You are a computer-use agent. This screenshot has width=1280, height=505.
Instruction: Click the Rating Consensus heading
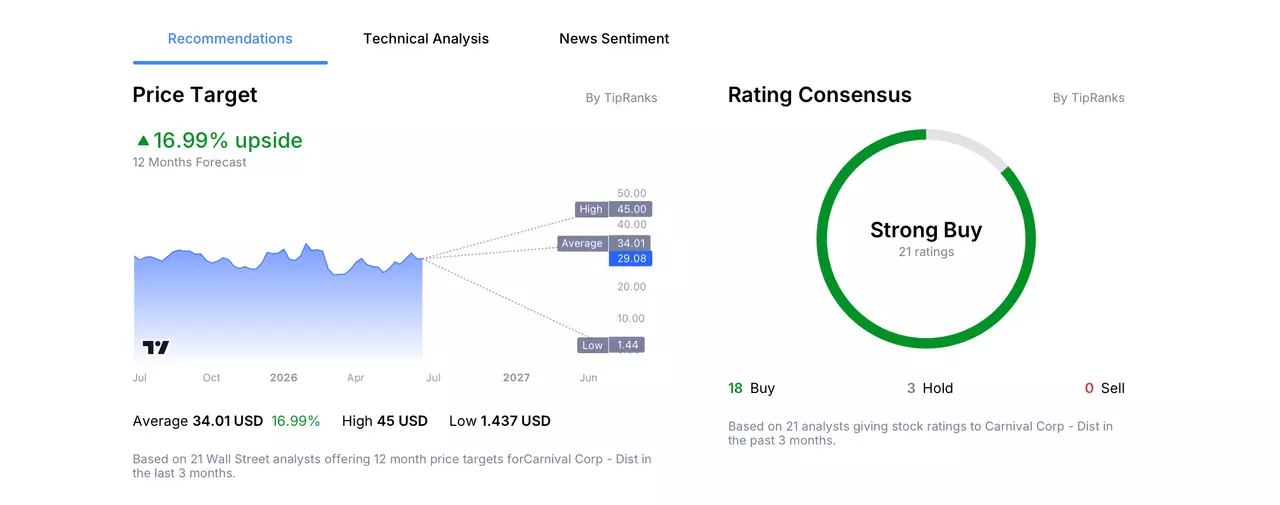tap(820, 95)
